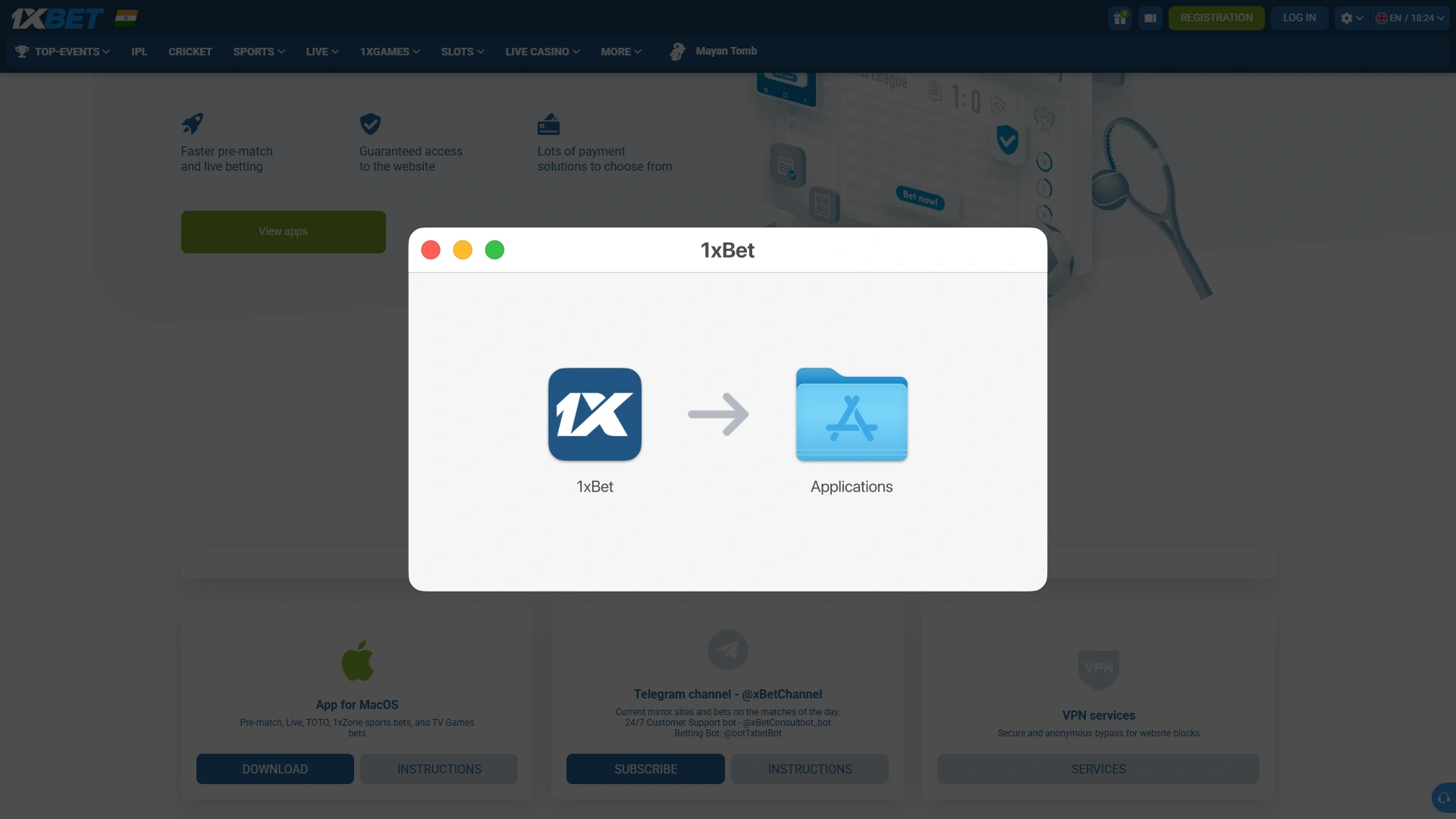Click 'Lots of payment solutions' text
1456x819 pixels.
(x=604, y=159)
